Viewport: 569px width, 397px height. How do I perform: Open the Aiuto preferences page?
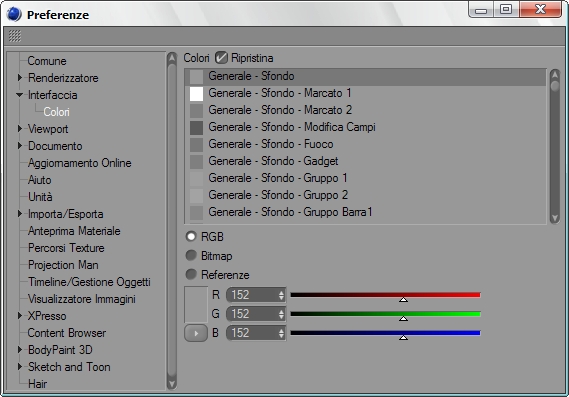pyautogui.click(x=40, y=180)
